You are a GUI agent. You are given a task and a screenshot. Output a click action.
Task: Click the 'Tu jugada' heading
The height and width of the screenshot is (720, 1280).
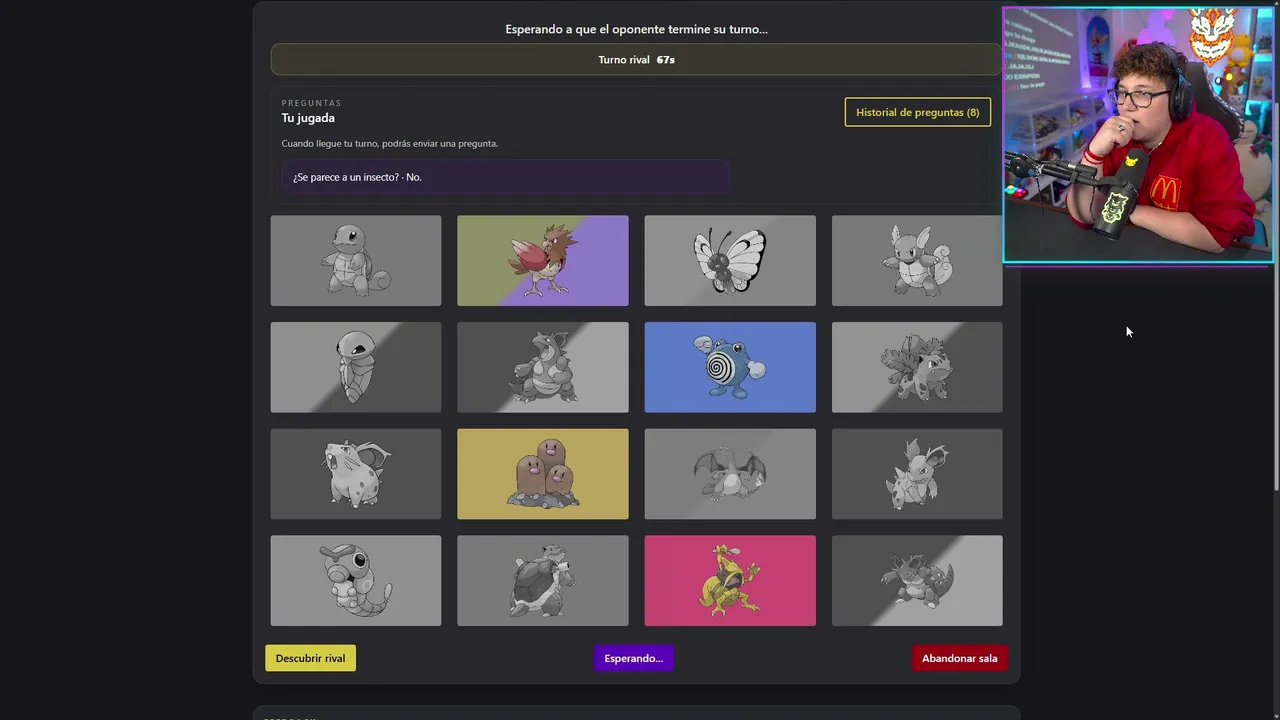[308, 118]
